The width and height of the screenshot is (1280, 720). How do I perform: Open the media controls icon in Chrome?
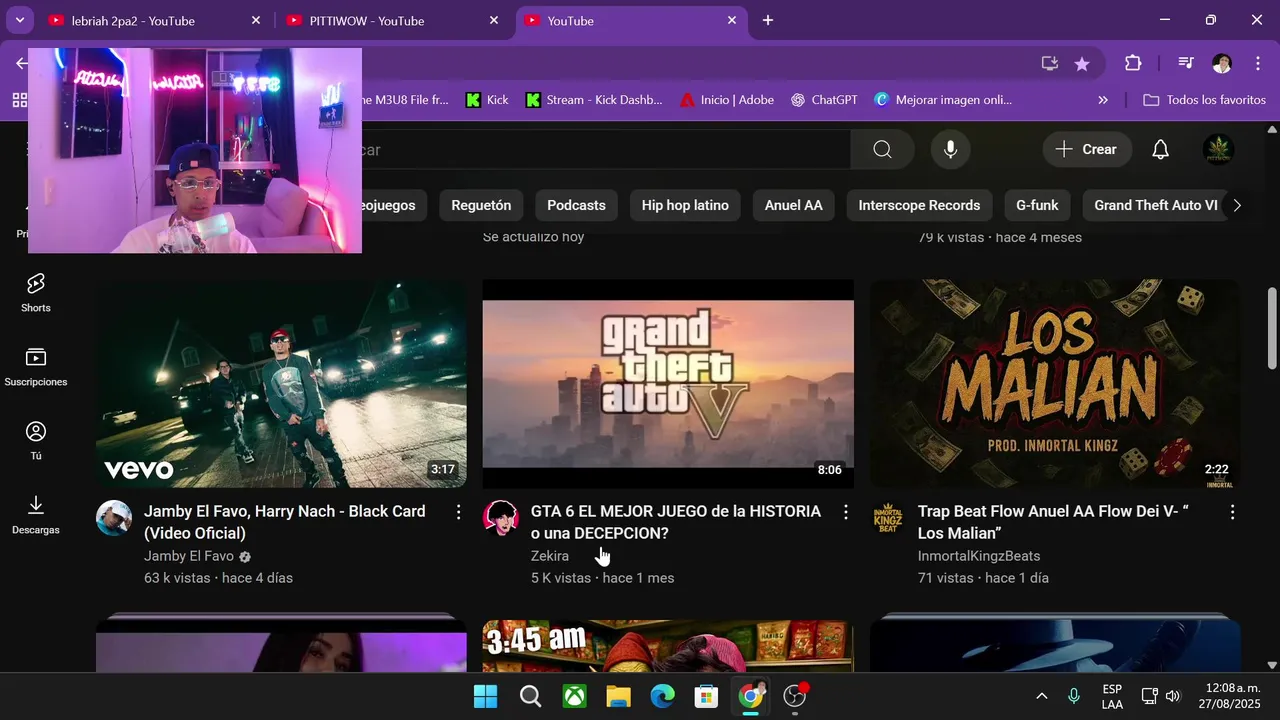tap(1186, 64)
